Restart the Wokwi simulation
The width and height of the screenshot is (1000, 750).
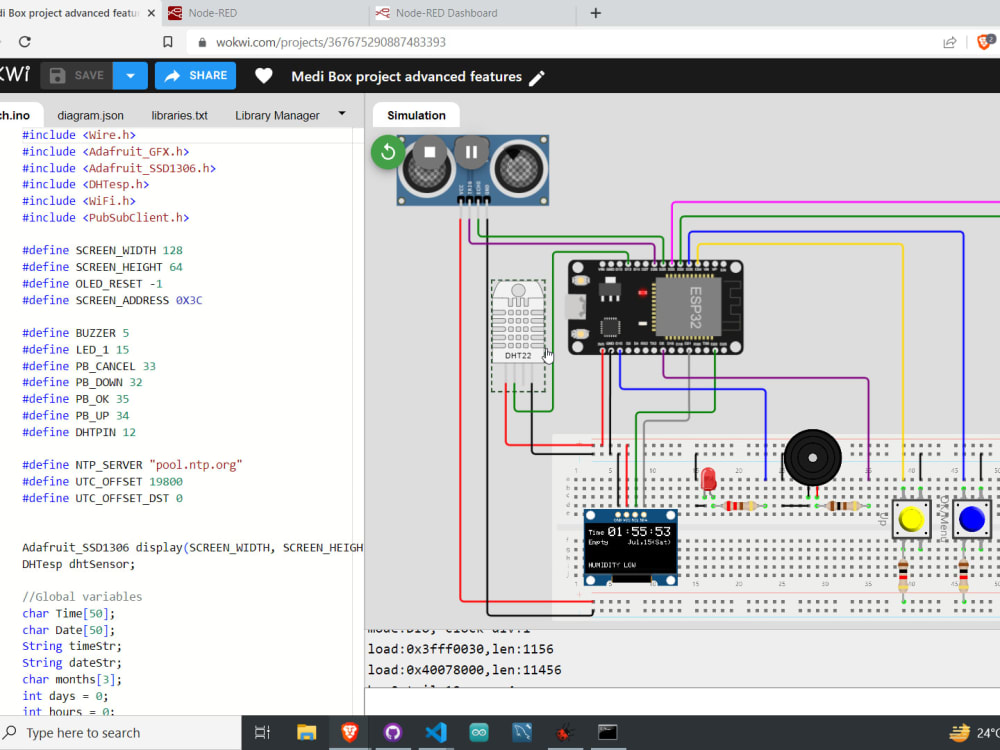(387, 152)
